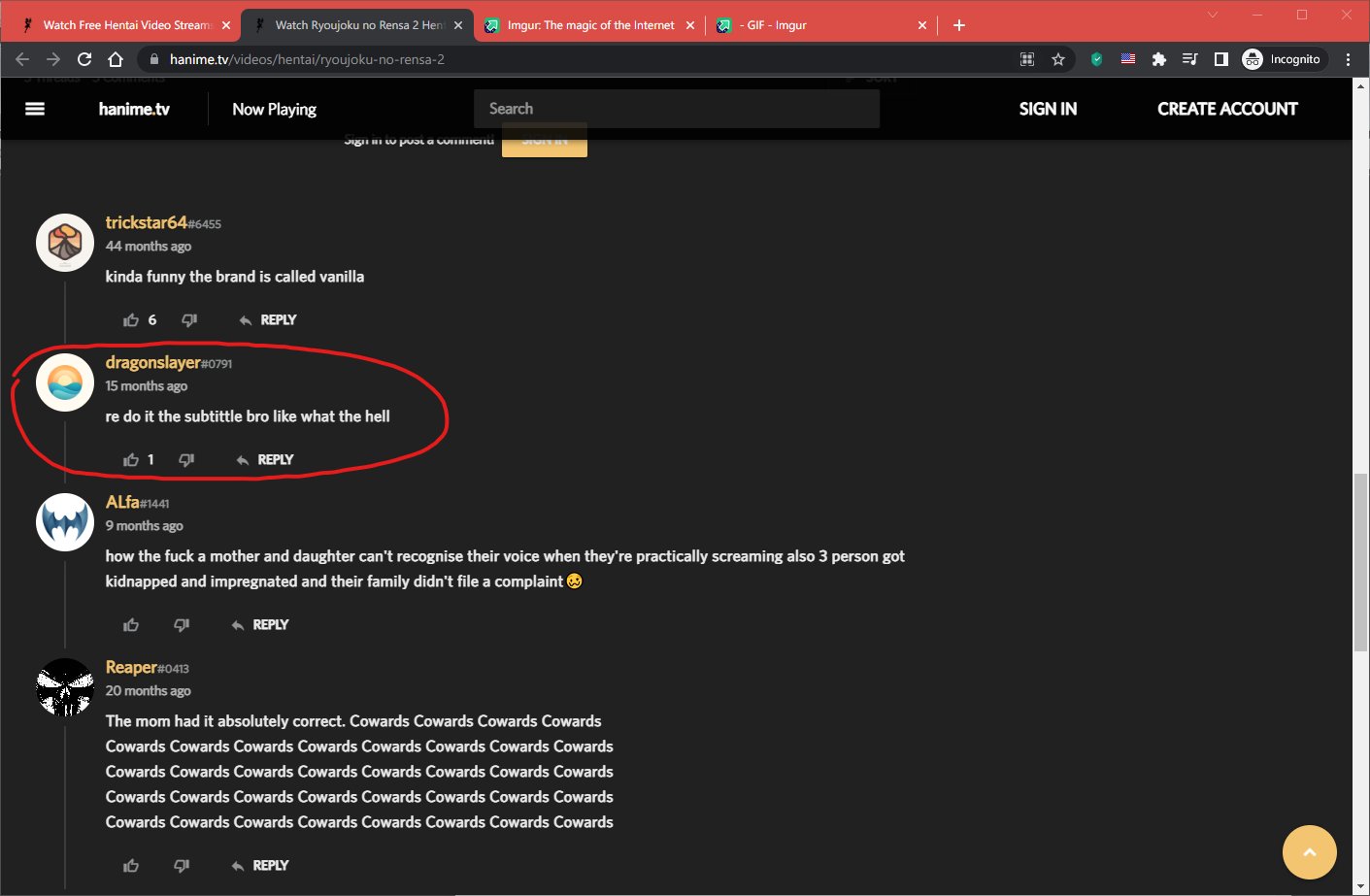1370x896 pixels.
Task: Bookmark this page with the star
Action: coord(1058,59)
